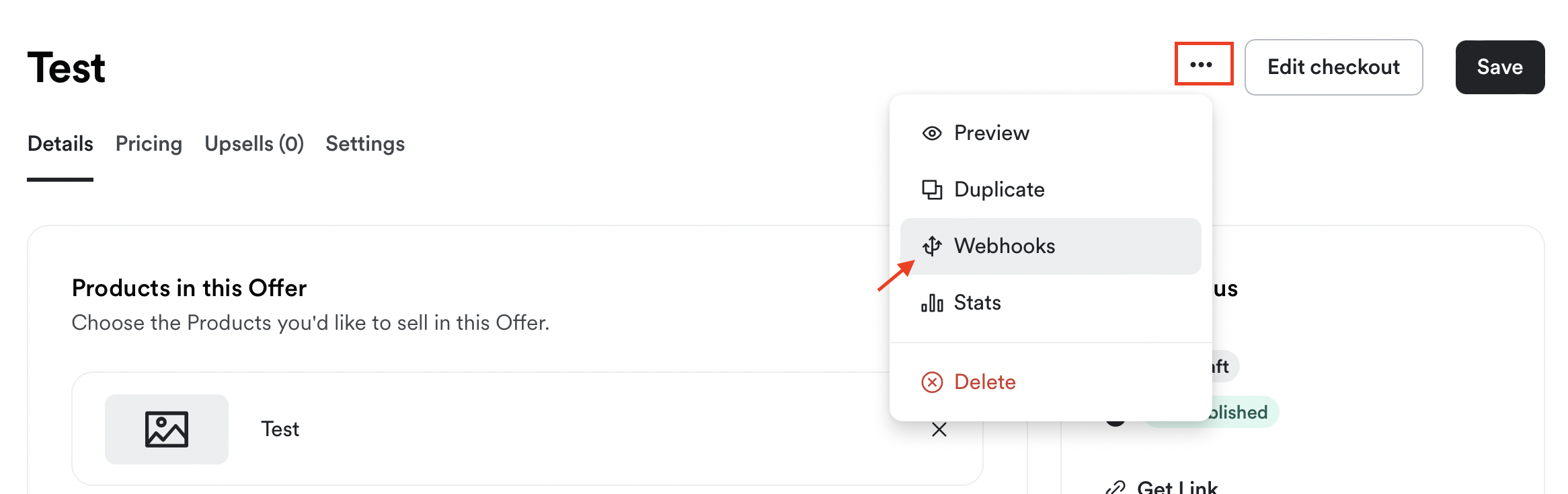Click the Test product image placeholder
The width and height of the screenshot is (1568, 494).
click(x=167, y=429)
